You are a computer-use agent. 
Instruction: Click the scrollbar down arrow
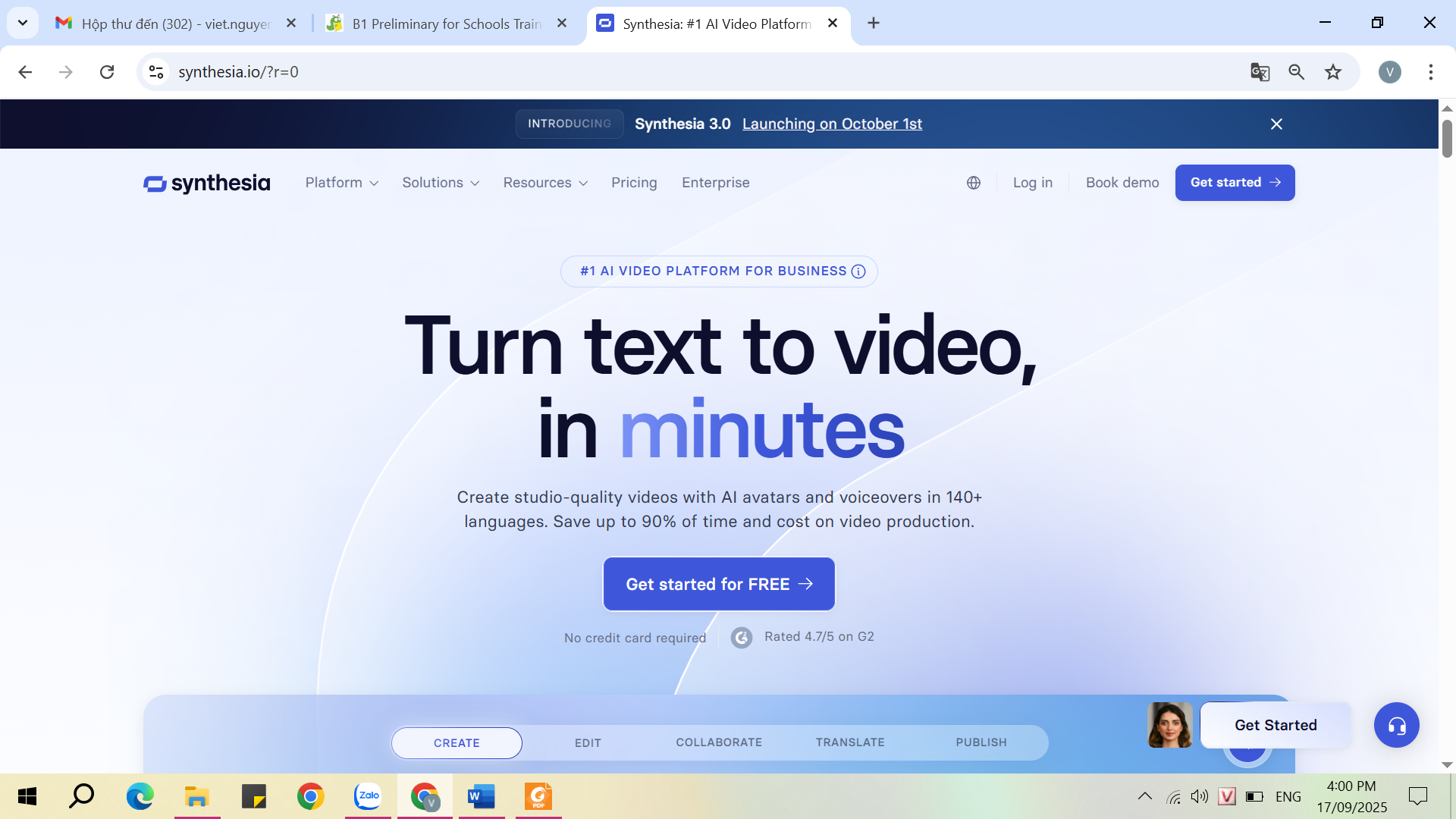1447,765
